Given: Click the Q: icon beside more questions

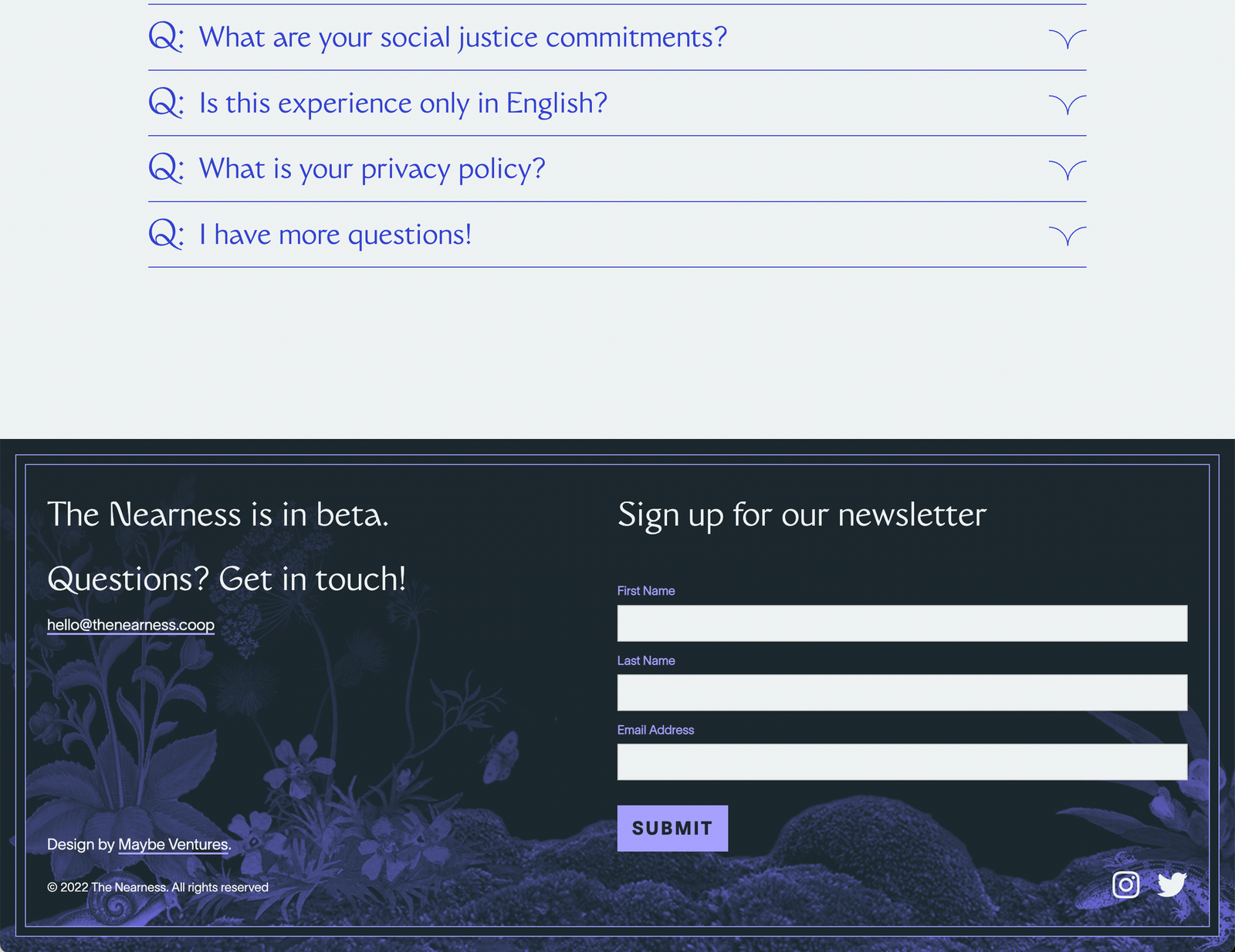Looking at the screenshot, I should pyautogui.click(x=166, y=234).
